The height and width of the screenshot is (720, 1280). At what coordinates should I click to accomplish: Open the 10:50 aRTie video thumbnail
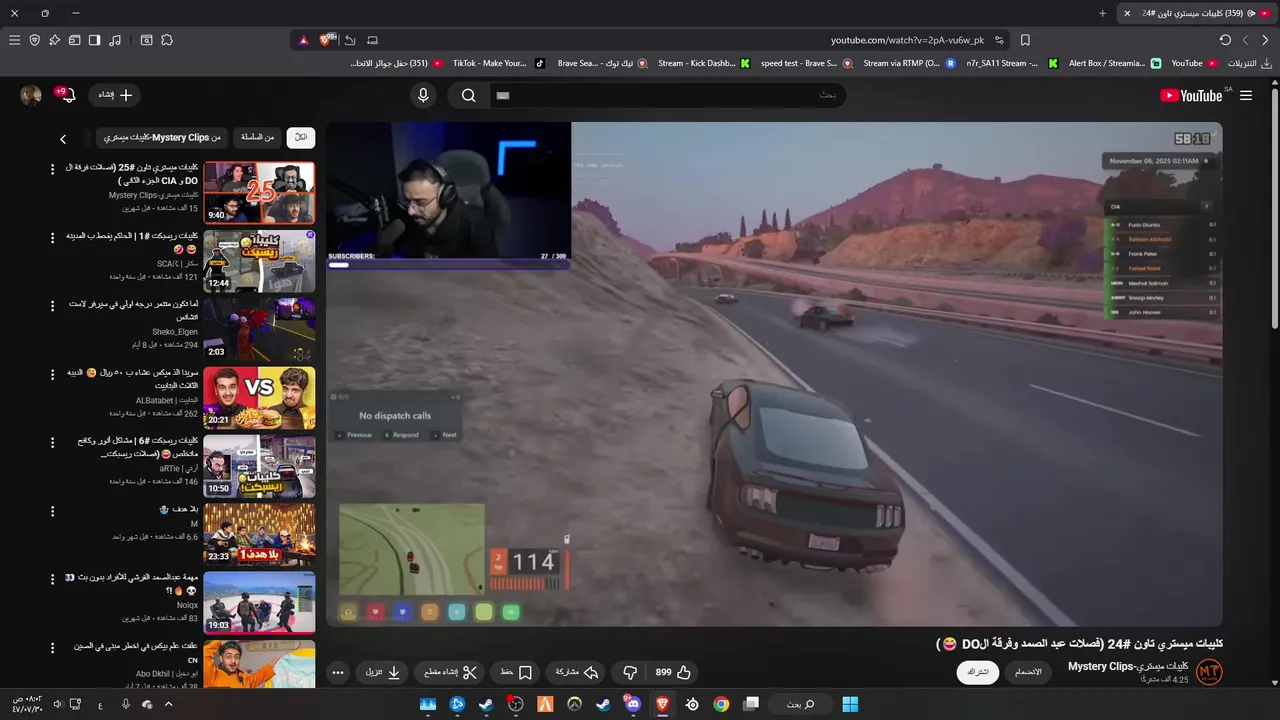click(x=259, y=466)
